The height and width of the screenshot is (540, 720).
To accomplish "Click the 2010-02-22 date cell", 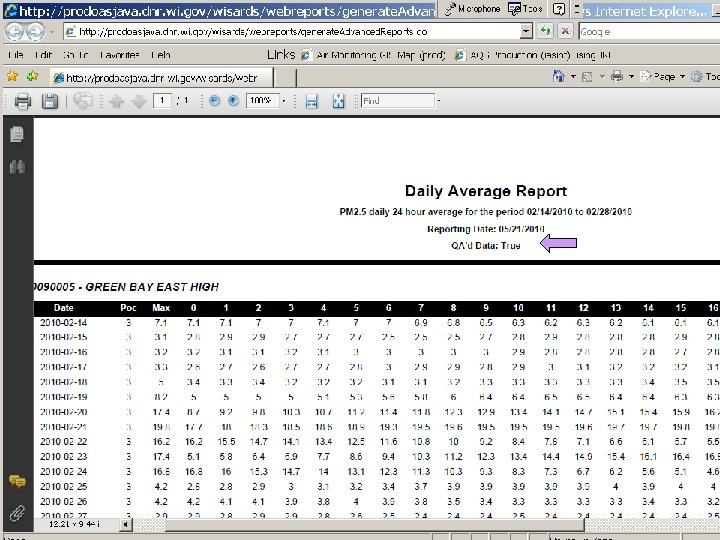I will [x=63, y=442].
